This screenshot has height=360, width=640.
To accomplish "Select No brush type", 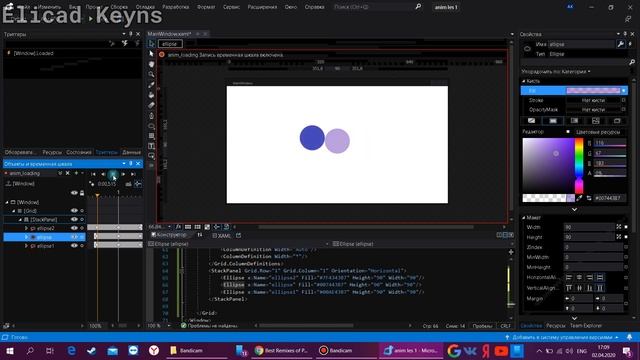I will (531, 120).
